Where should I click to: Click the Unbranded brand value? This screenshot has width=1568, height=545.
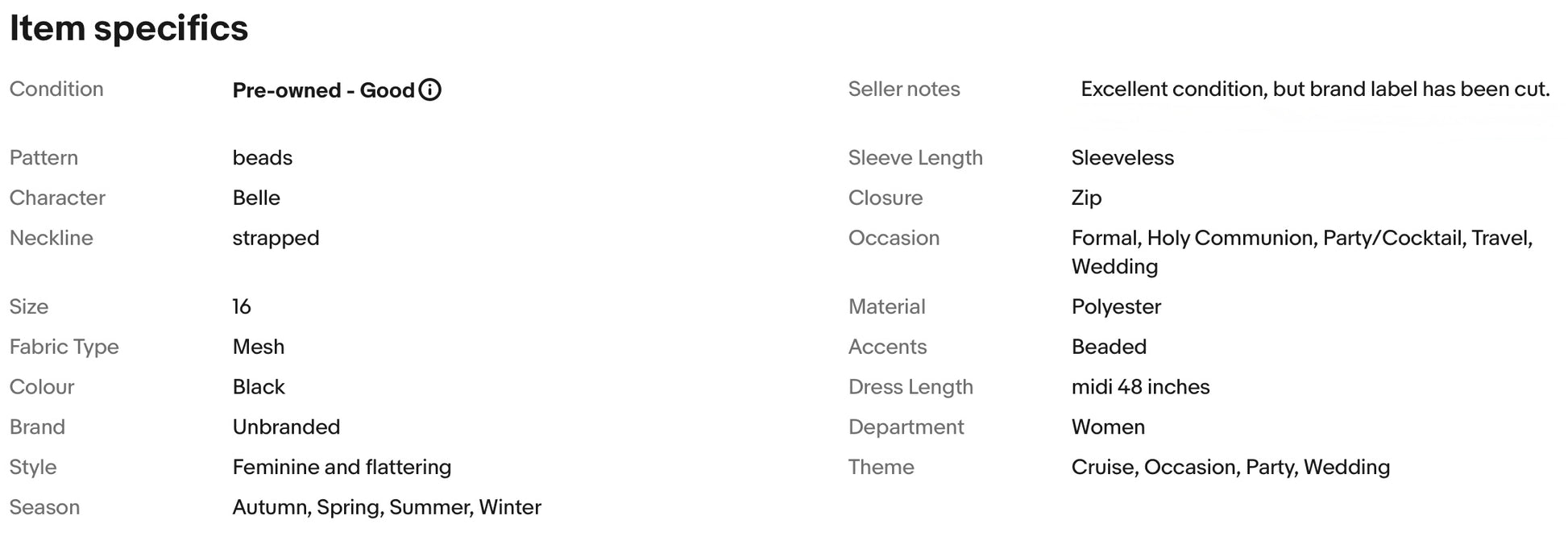point(286,427)
